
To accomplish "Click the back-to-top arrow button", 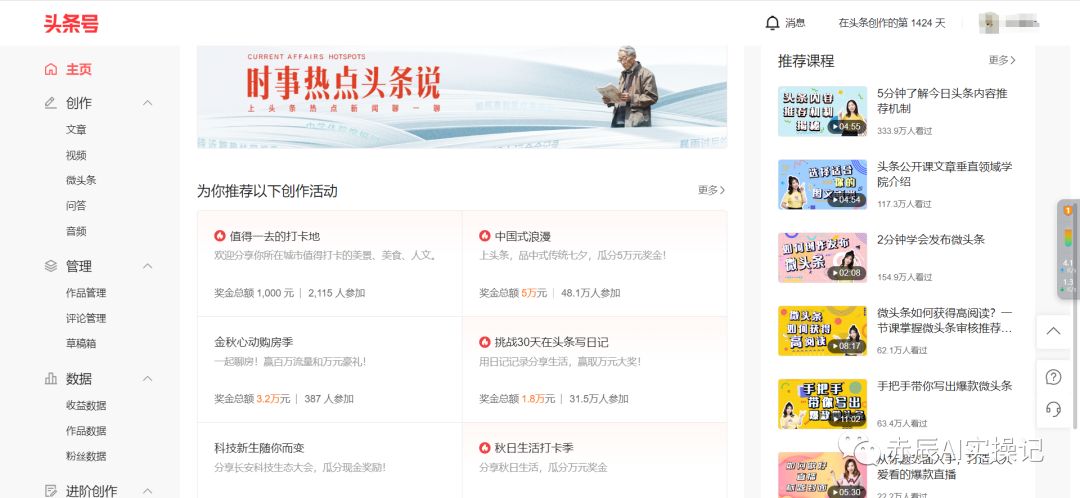I will [1053, 331].
